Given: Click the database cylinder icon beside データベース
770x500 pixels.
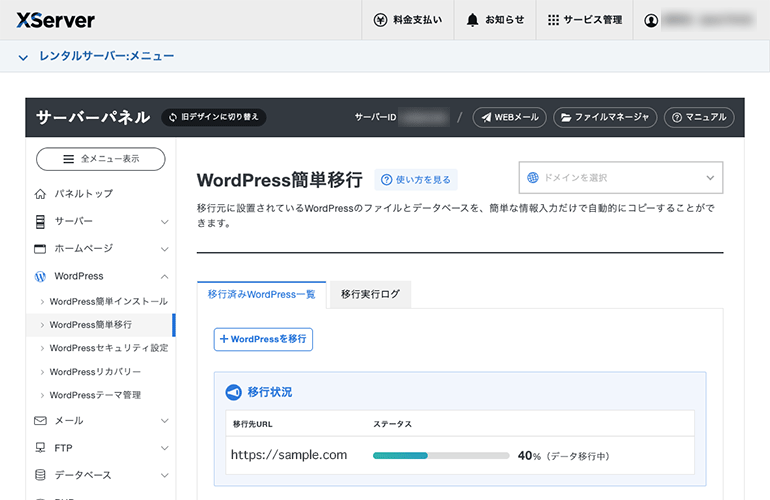Looking at the screenshot, I should (x=40, y=475).
